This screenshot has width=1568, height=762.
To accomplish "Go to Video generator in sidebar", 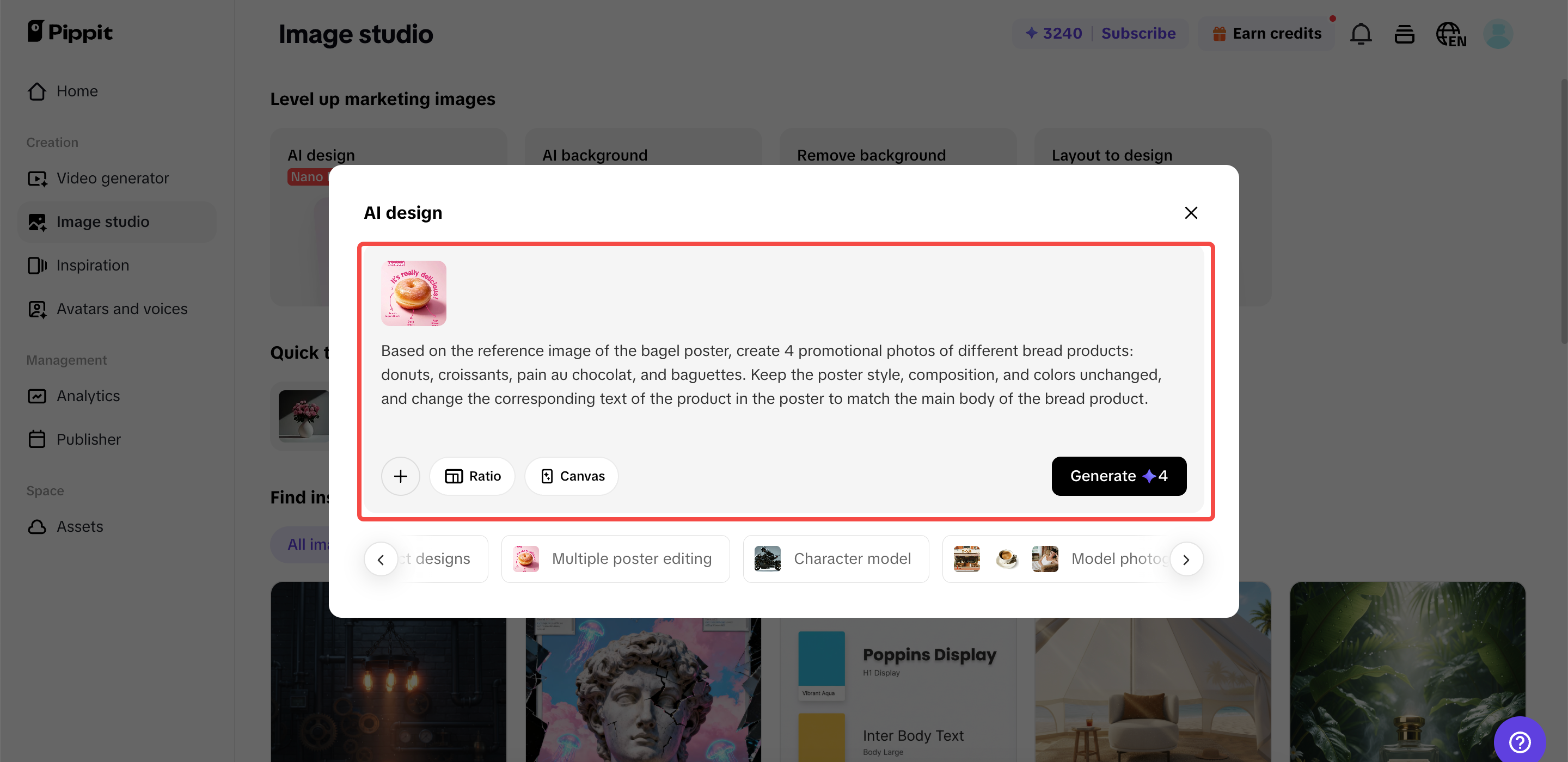I will coord(113,179).
